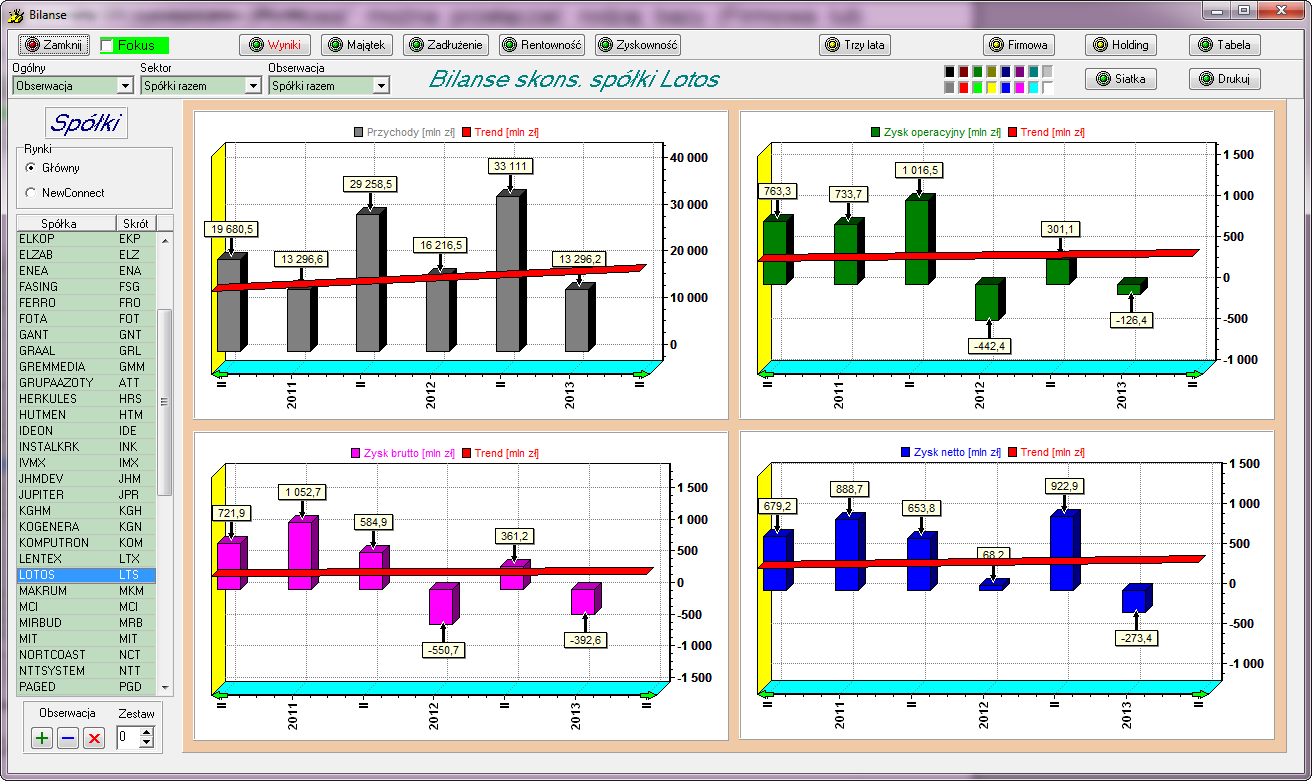
Task: Open the Ogólny dropdown
Action: coord(124,86)
